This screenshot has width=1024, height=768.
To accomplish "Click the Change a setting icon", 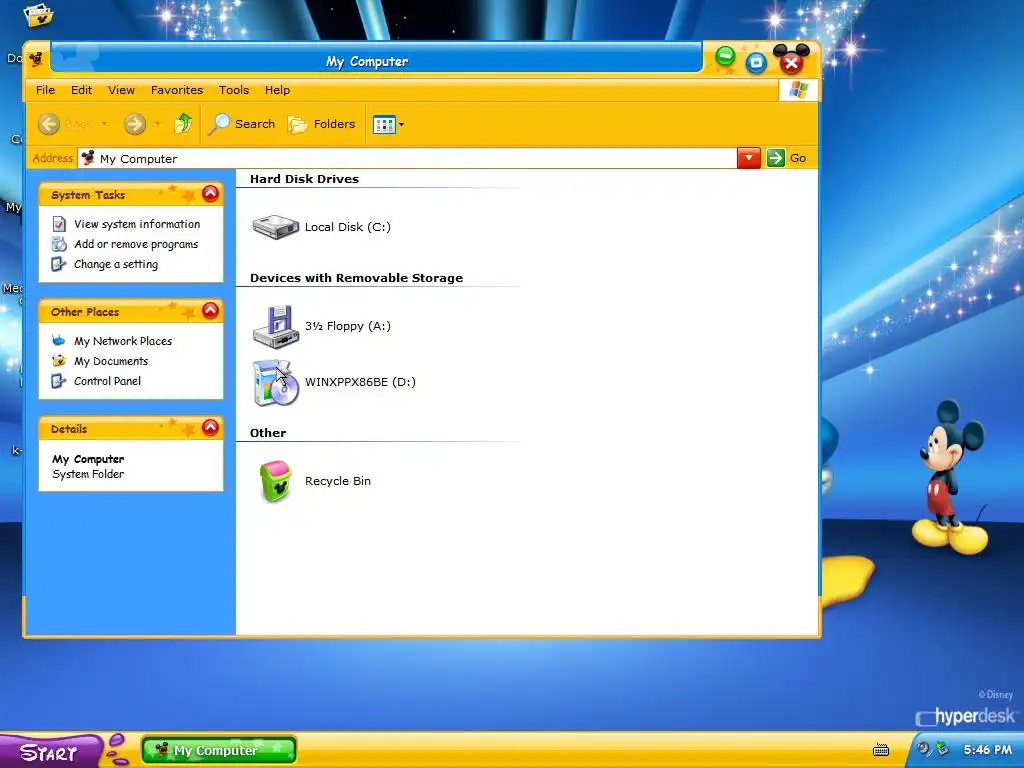I will click(59, 264).
